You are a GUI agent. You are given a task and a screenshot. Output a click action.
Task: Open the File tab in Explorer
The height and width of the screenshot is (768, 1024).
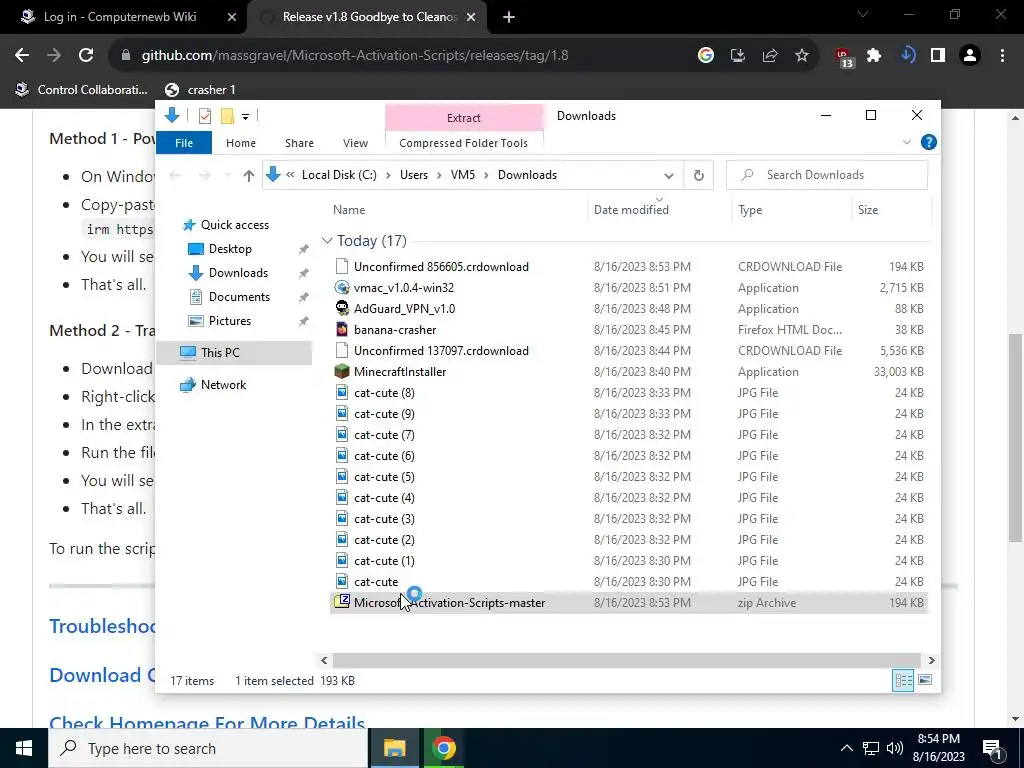(184, 142)
